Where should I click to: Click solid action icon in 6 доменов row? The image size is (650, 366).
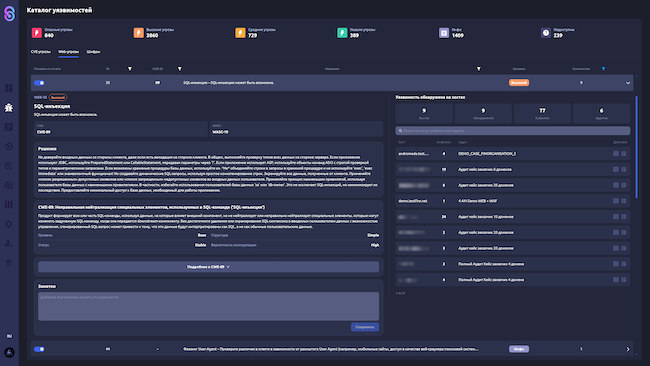(616, 170)
